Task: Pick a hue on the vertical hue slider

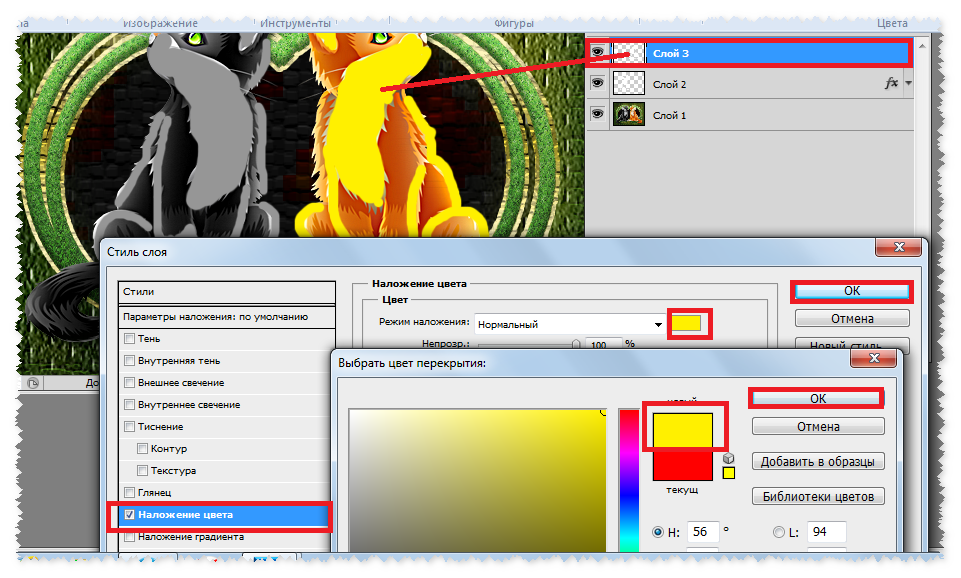Action: [x=629, y=481]
